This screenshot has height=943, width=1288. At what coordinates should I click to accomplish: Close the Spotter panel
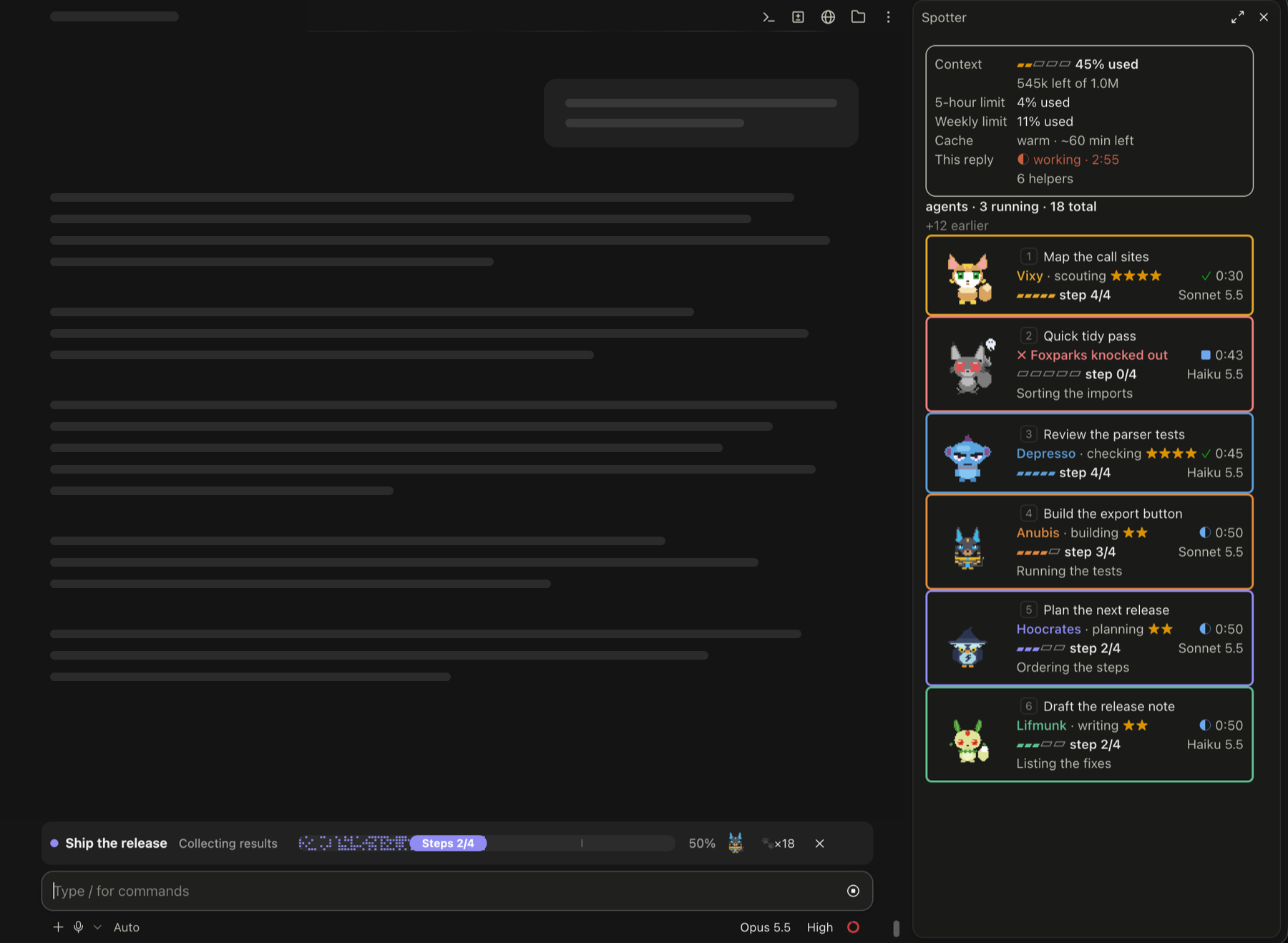point(1264,17)
